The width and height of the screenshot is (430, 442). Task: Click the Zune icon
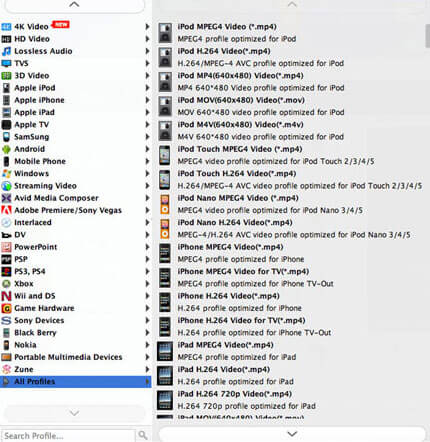coord(6,369)
